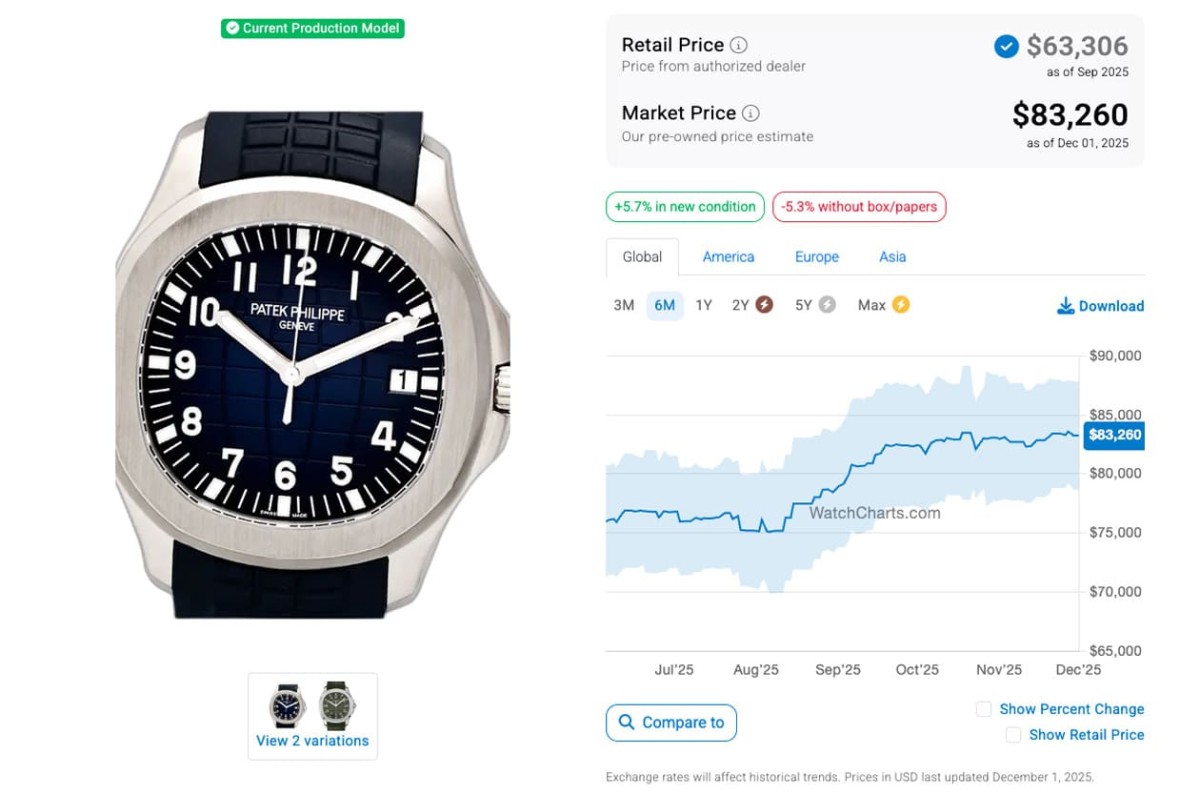Select the Asia region tab
1200x794 pixels.
coord(892,257)
